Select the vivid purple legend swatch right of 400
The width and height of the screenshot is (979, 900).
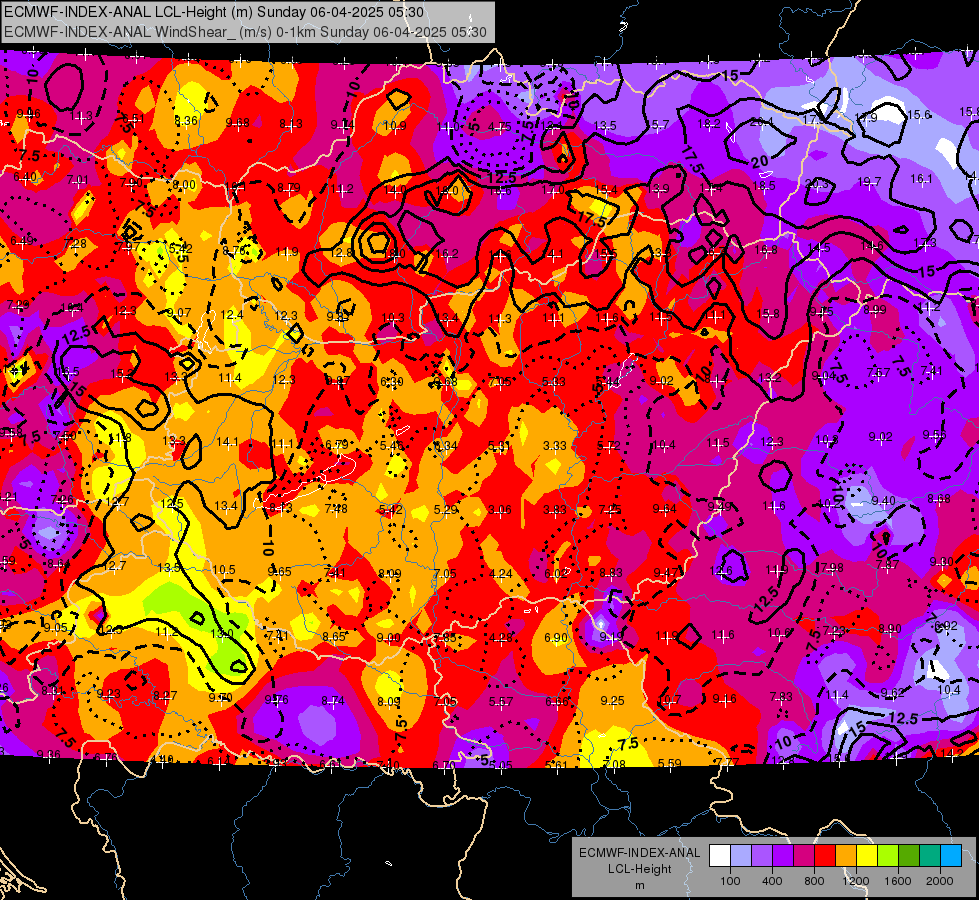783,856
